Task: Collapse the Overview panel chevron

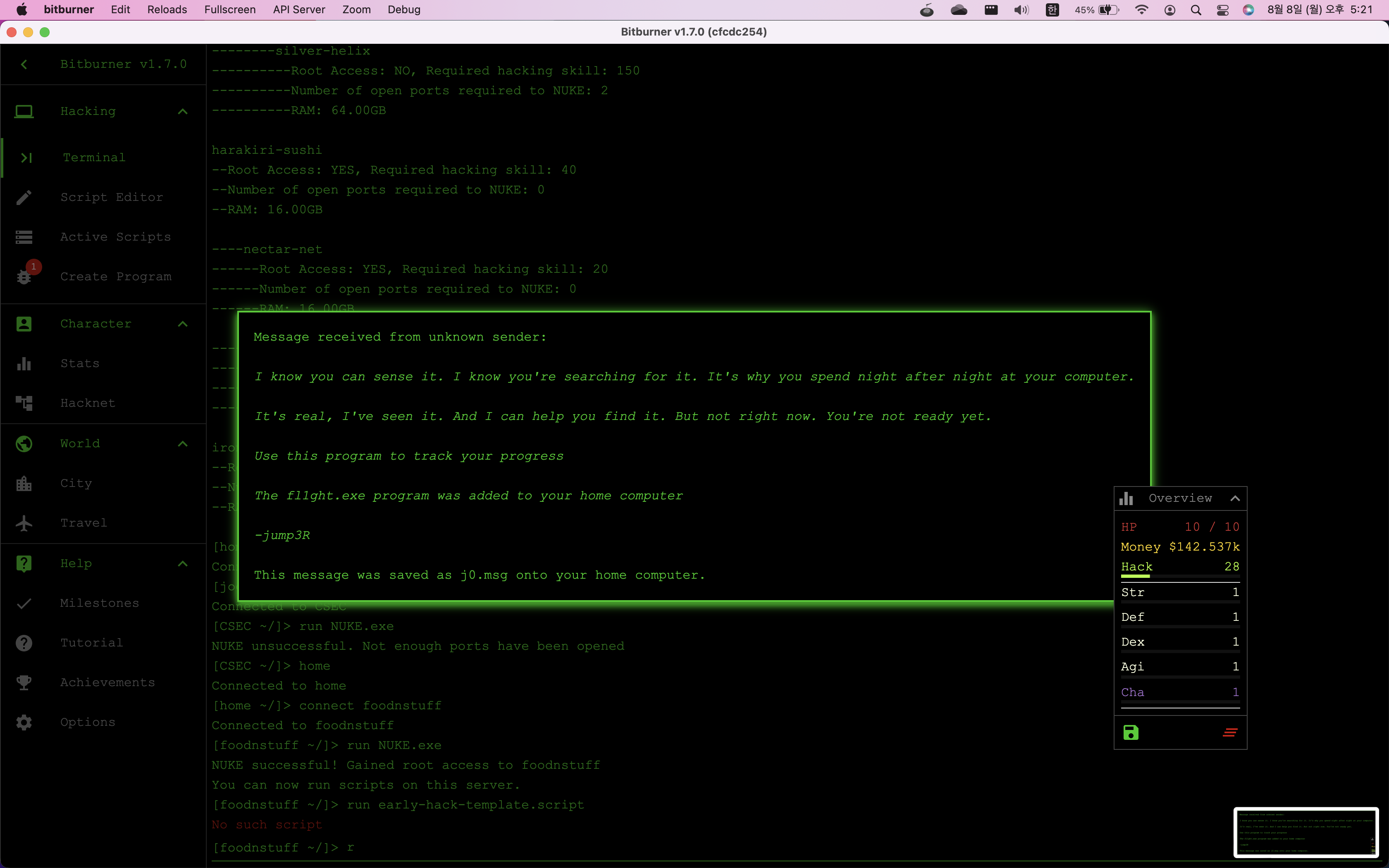Action: point(1235,498)
